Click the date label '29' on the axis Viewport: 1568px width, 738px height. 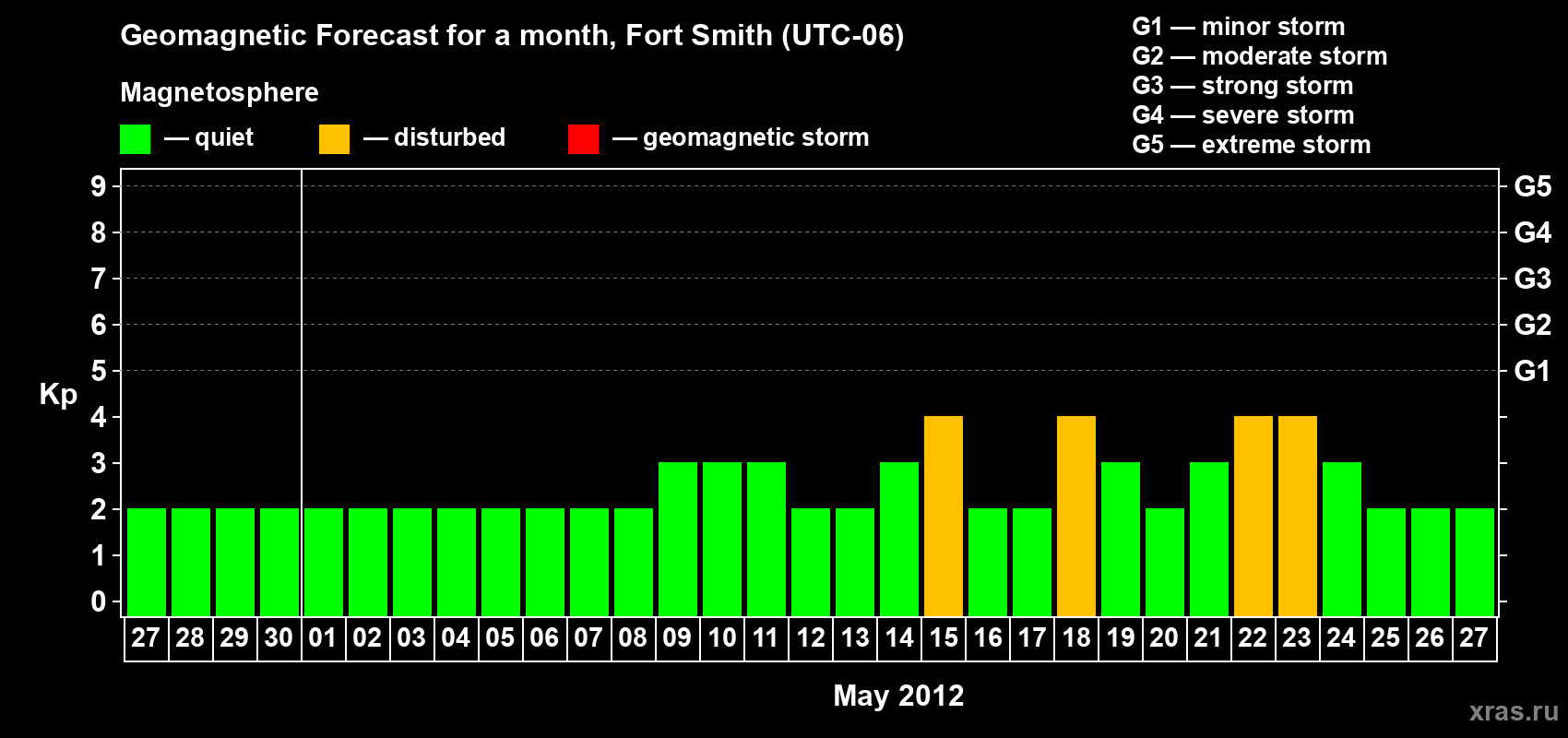234,638
